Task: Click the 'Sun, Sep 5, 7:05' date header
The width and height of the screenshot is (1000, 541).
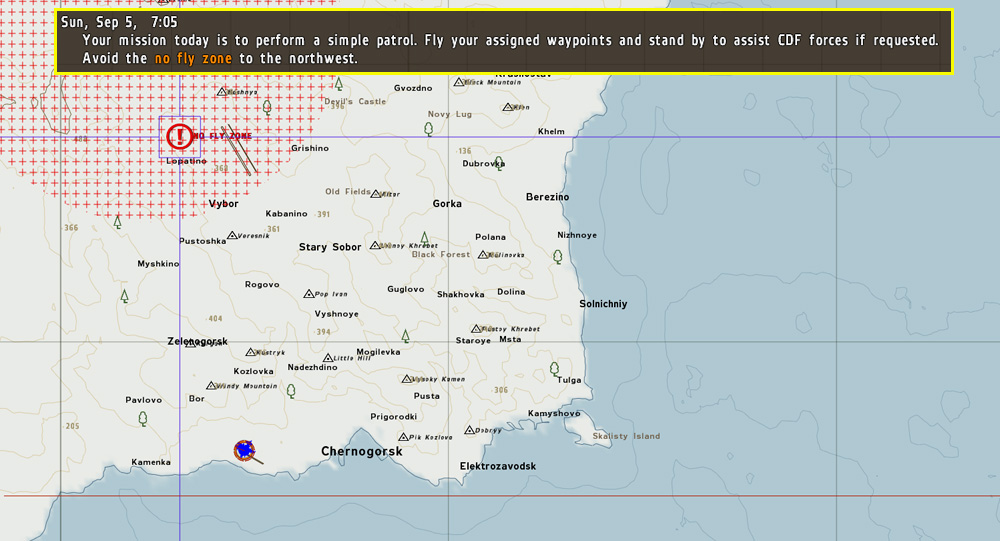Action: 119,22
